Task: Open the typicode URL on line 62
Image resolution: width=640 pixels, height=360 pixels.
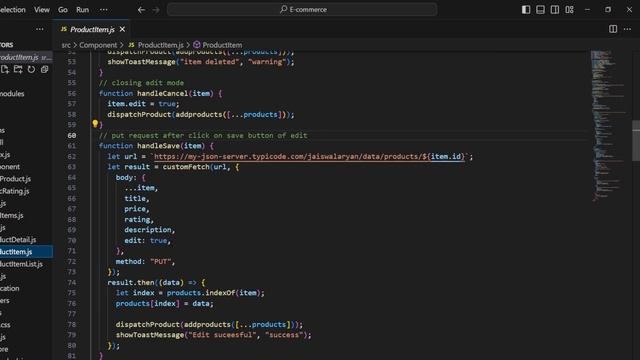Action: pos(309,156)
